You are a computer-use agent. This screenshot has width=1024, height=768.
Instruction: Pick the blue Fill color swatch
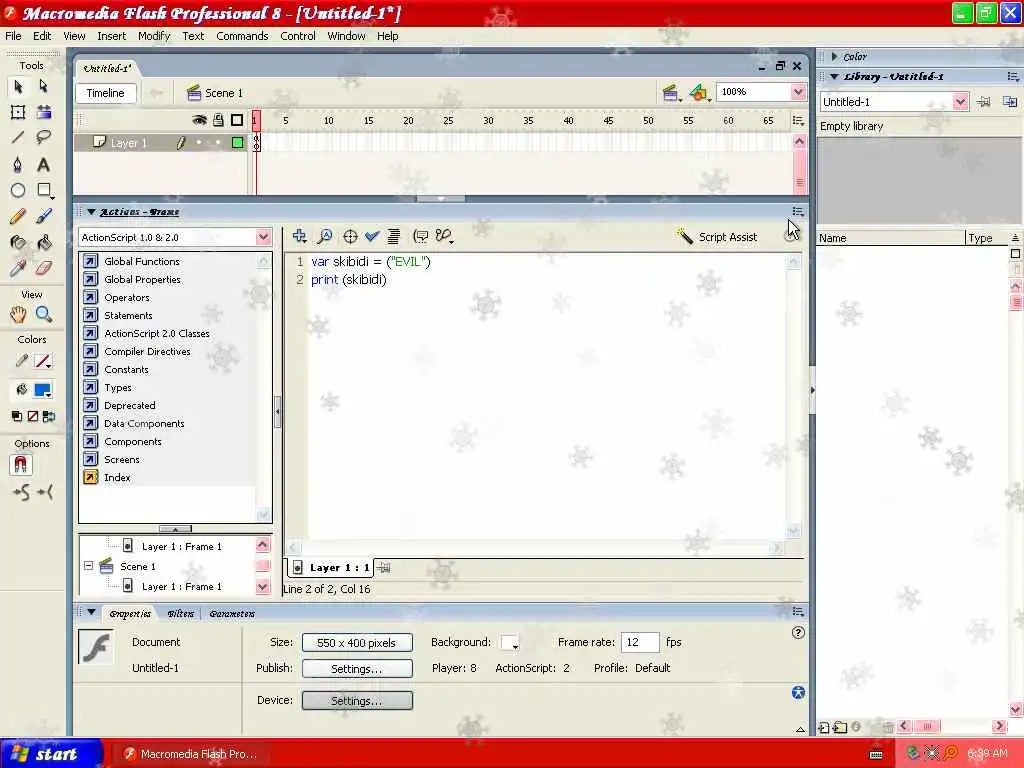click(x=43, y=391)
